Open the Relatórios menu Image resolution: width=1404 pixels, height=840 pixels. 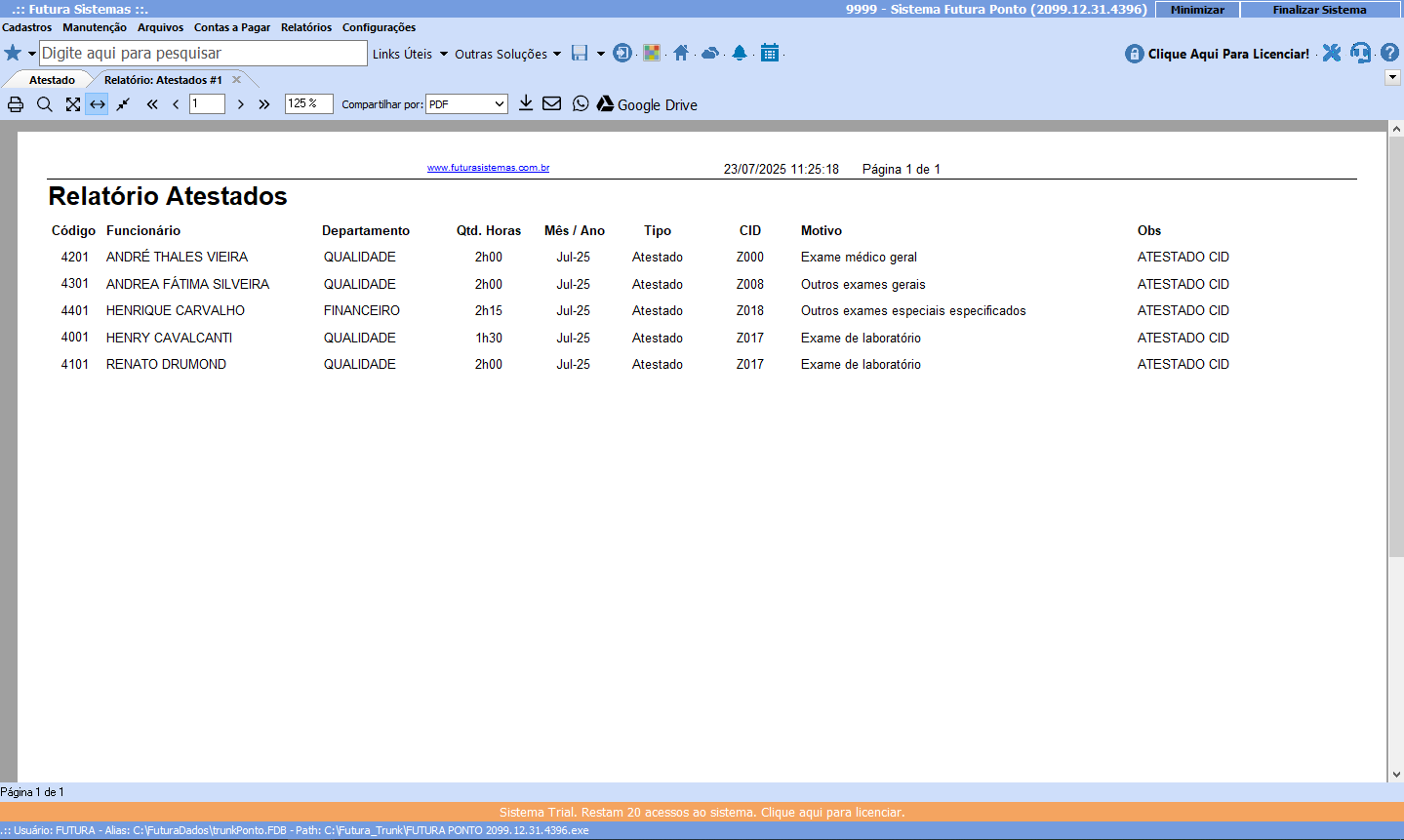coord(306,27)
